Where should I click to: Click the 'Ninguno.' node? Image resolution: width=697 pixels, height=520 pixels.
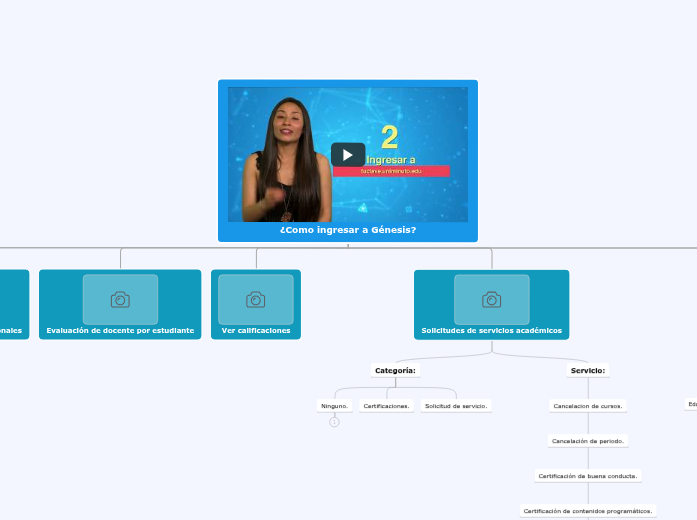click(x=334, y=406)
